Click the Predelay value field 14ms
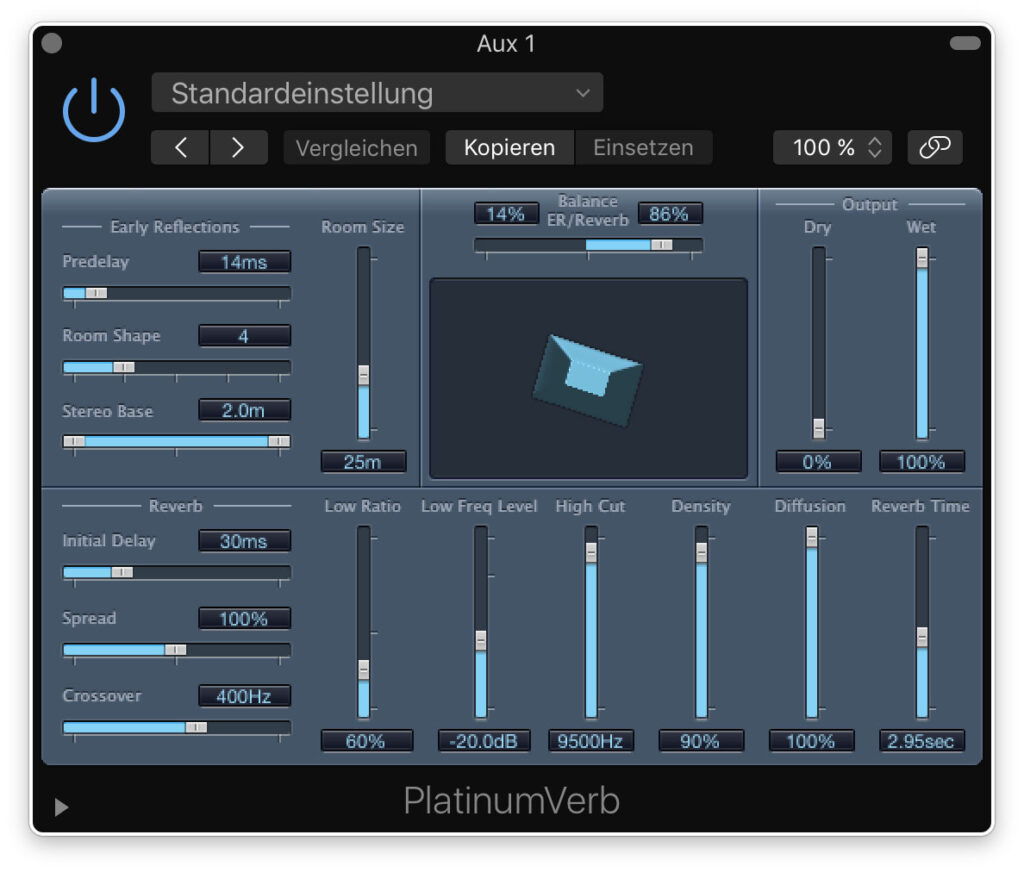 244,262
